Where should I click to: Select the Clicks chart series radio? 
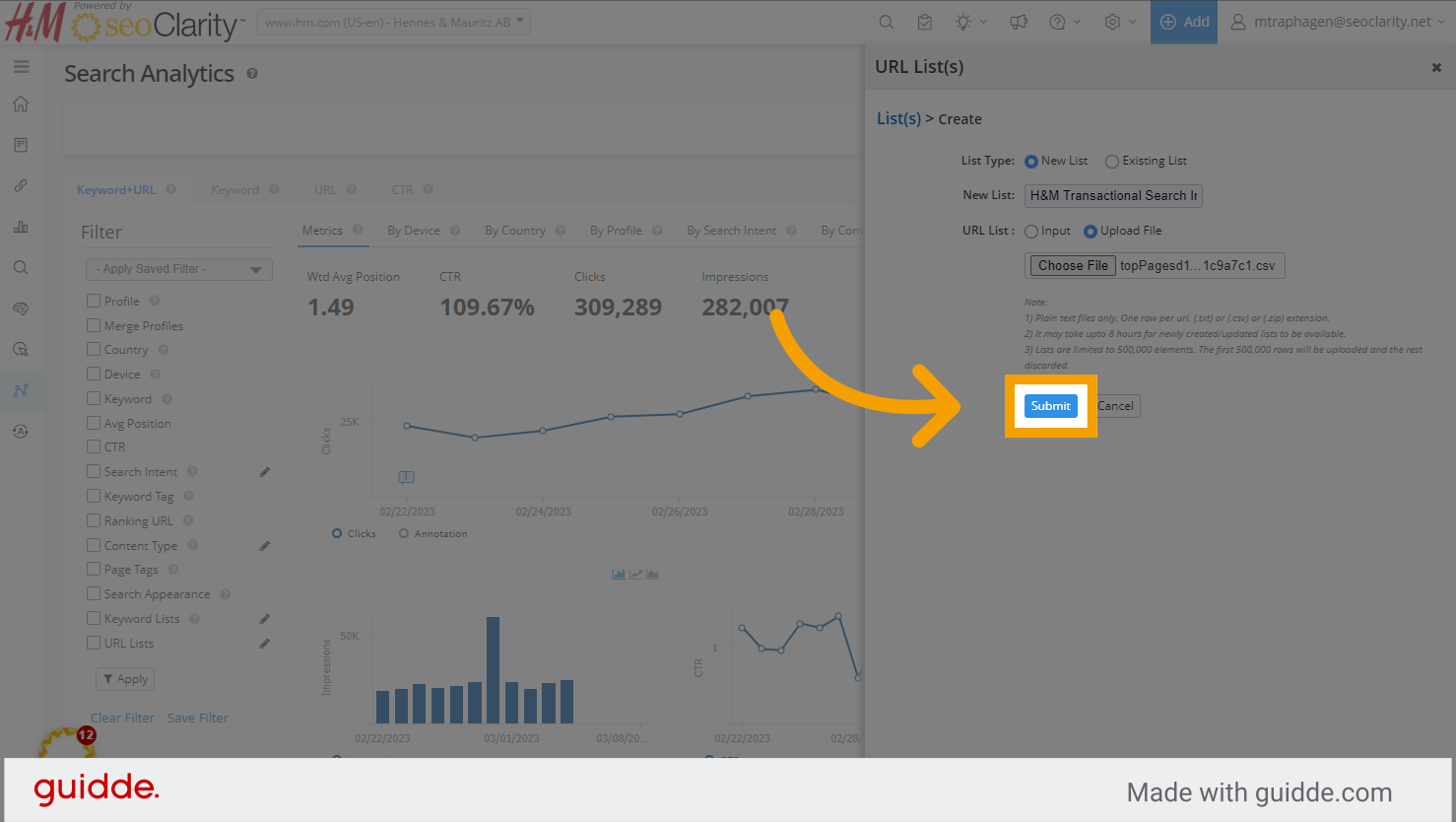click(337, 533)
